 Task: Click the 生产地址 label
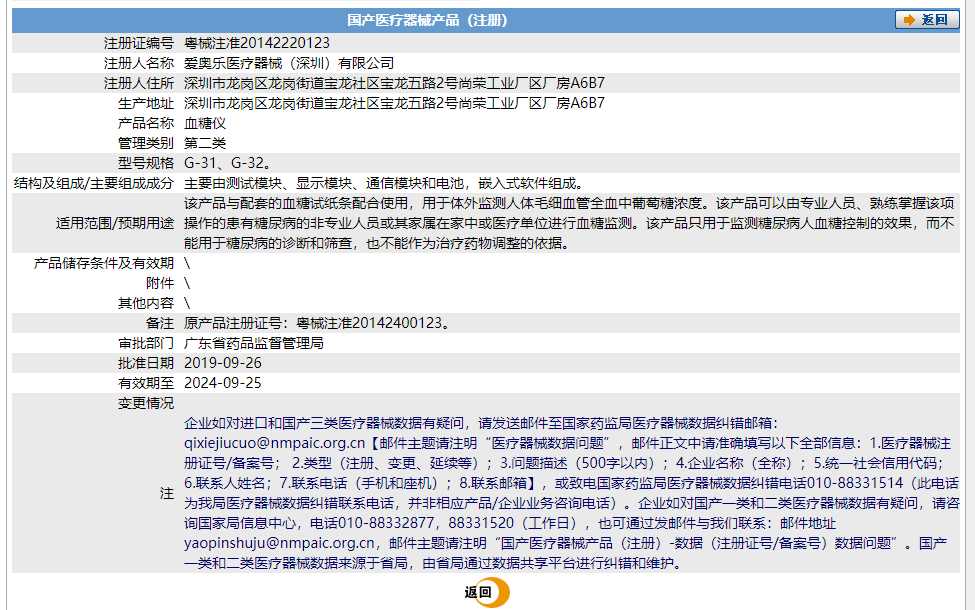(146, 103)
